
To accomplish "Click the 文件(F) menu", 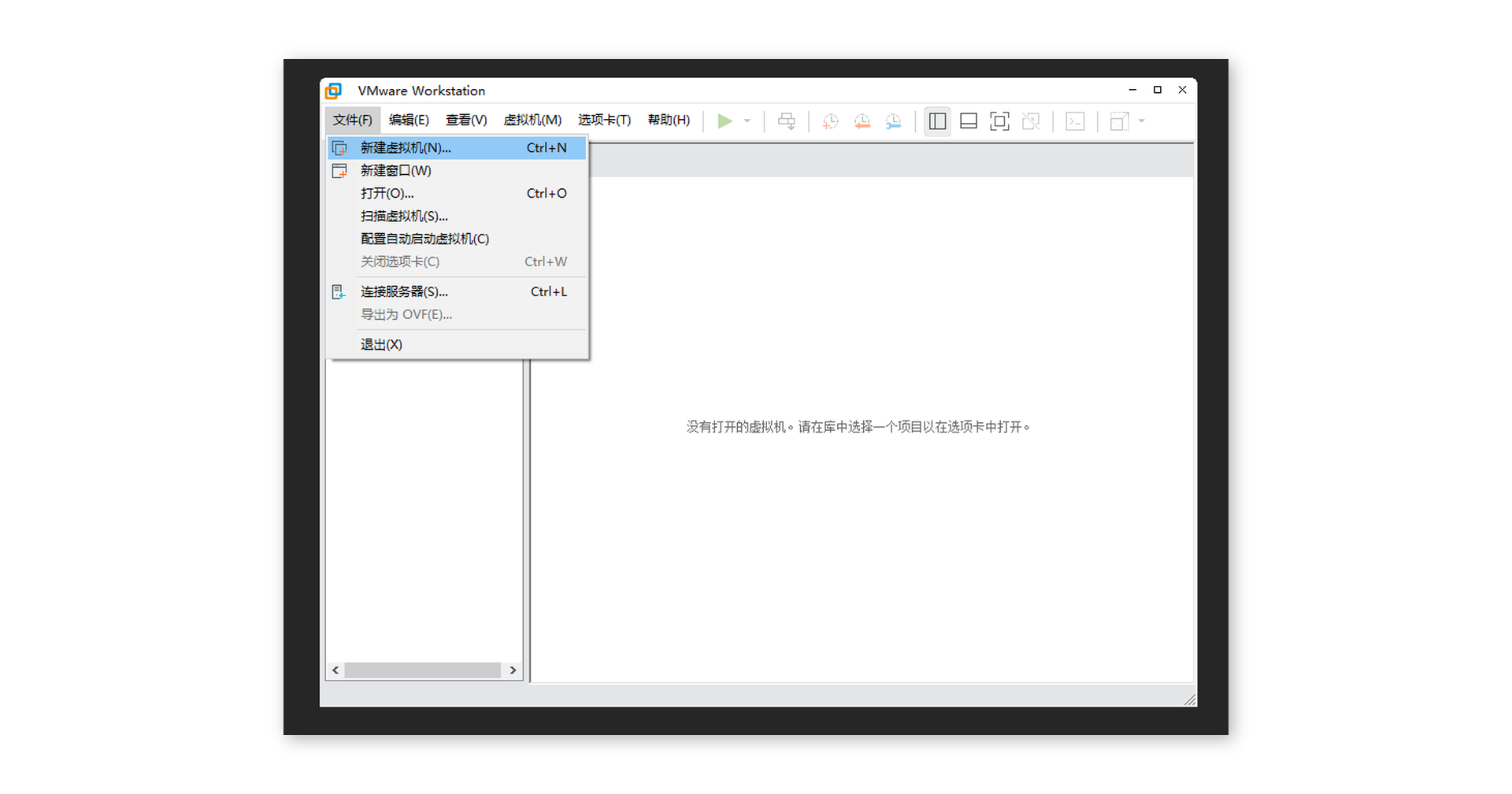I will pos(352,121).
